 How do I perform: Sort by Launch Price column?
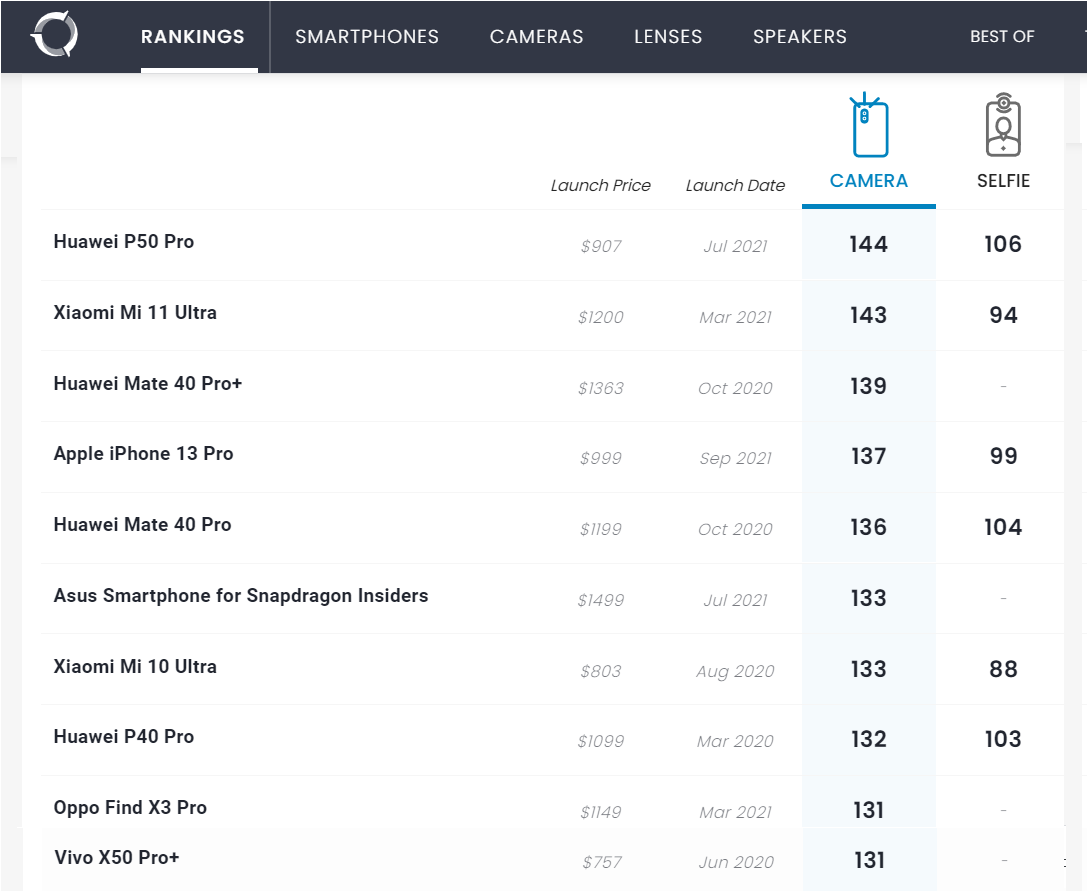pos(600,185)
